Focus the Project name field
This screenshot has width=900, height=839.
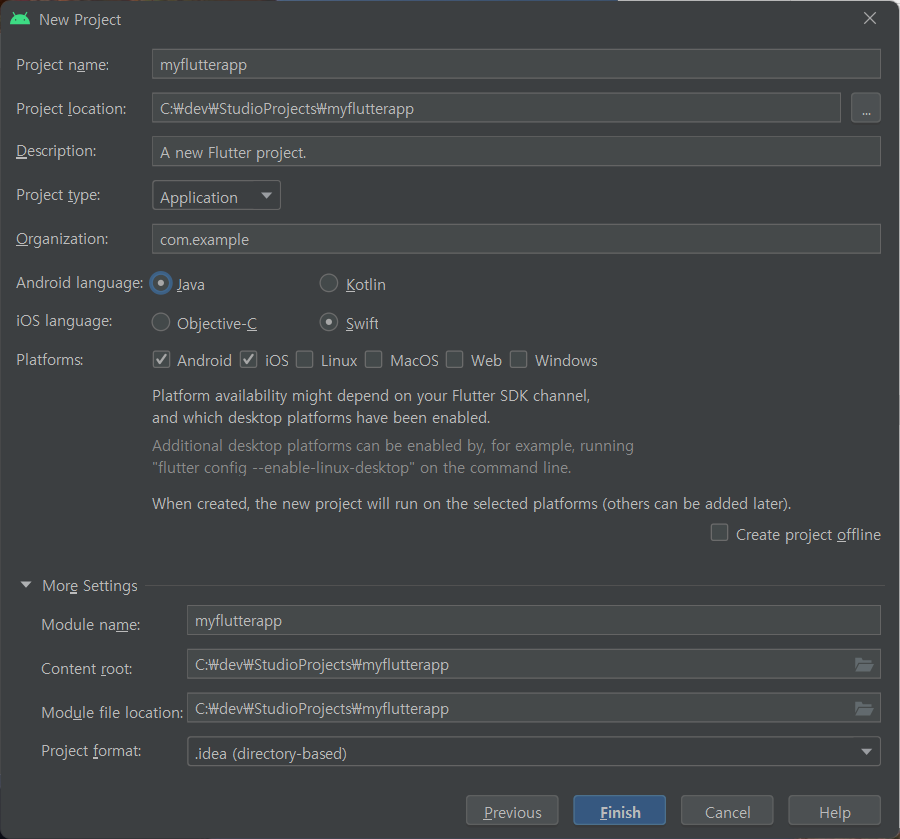pos(516,64)
